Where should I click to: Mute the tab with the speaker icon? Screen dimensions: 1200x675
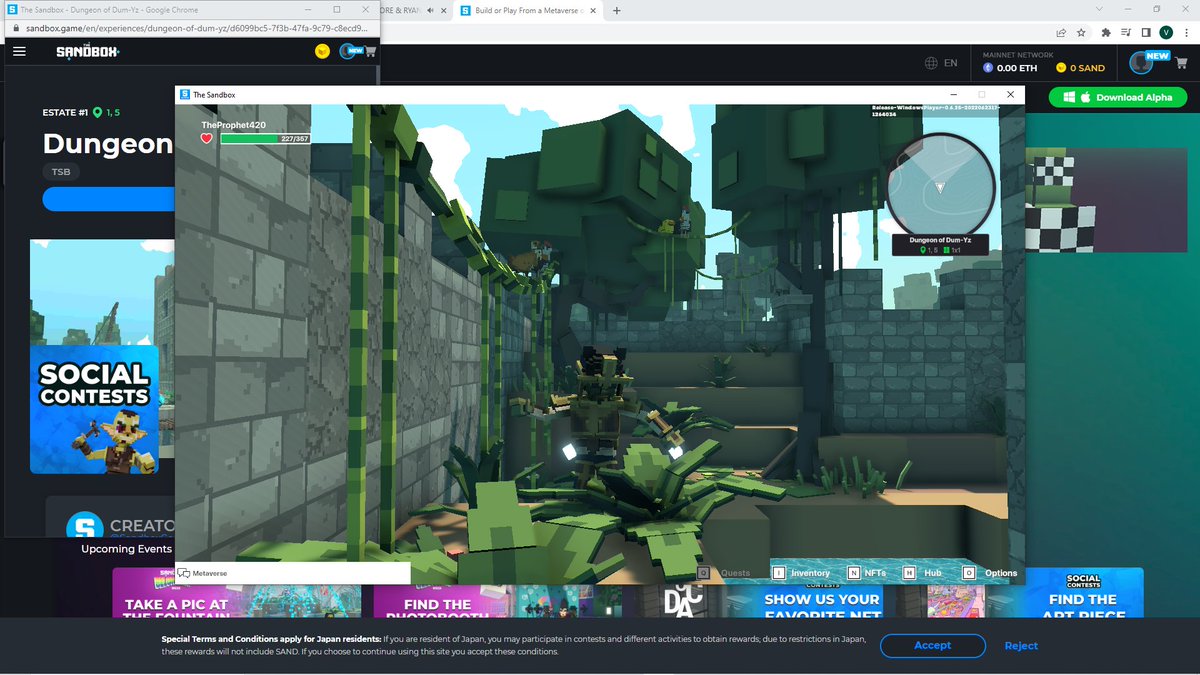(430, 11)
